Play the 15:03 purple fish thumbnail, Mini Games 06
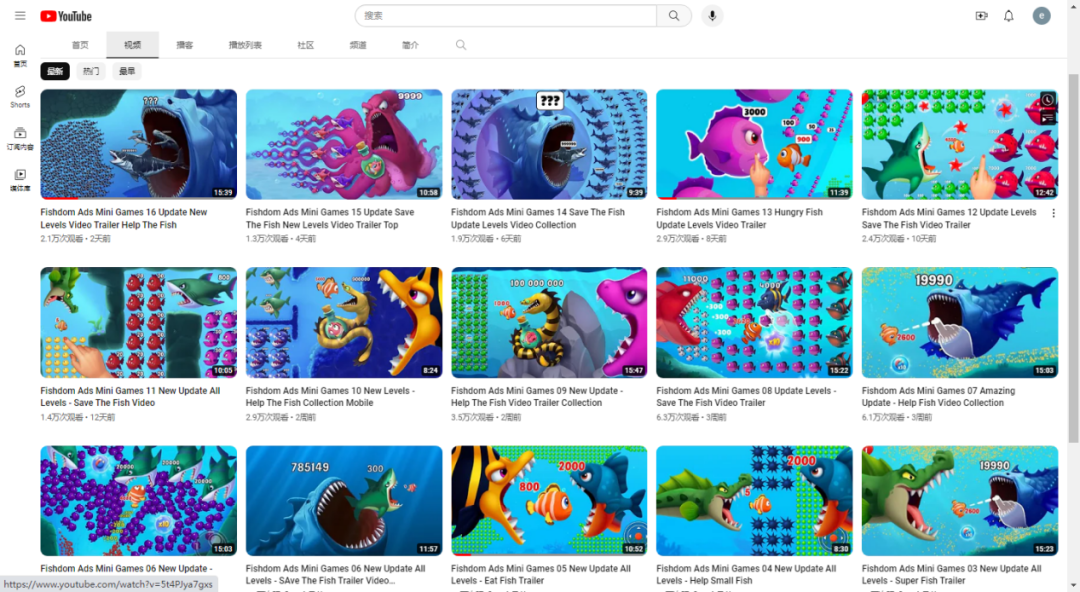Viewport: 1080px width, 592px height. click(x=138, y=500)
